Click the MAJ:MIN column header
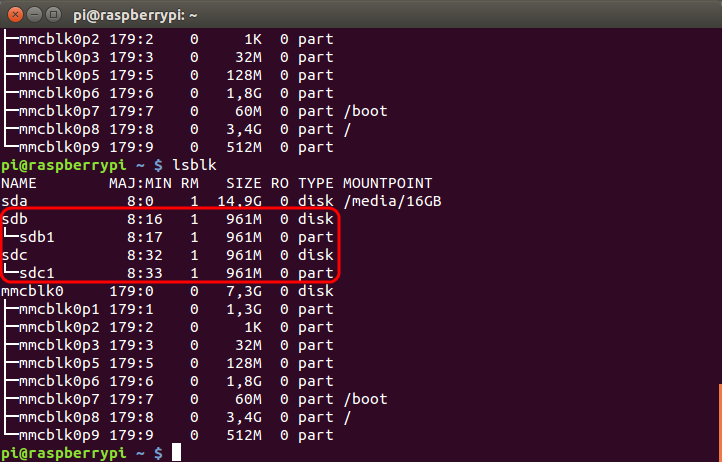This screenshot has height=462, width=722. click(x=140, y=183)
